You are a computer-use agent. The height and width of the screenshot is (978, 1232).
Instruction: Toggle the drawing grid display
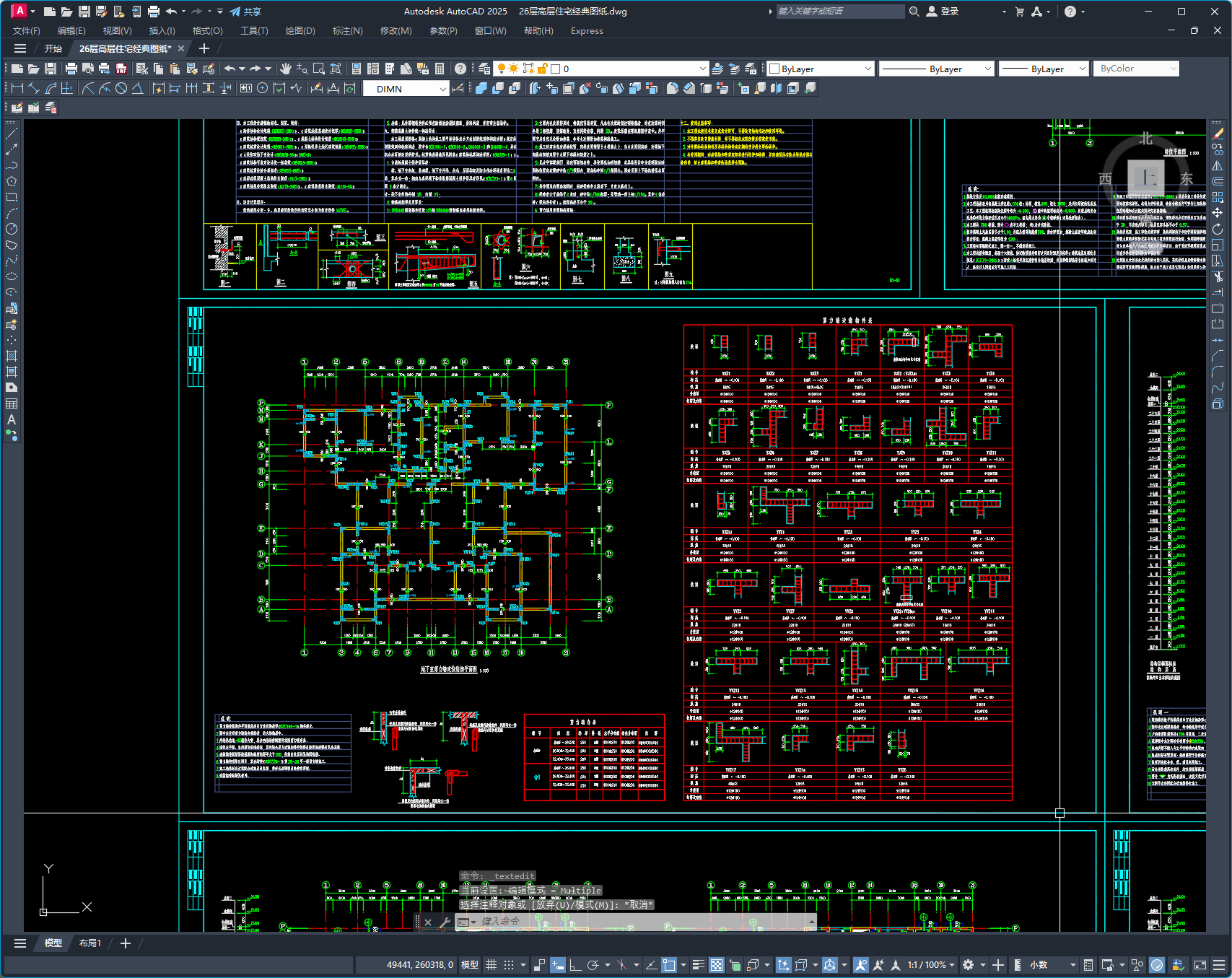click(491, 965)
